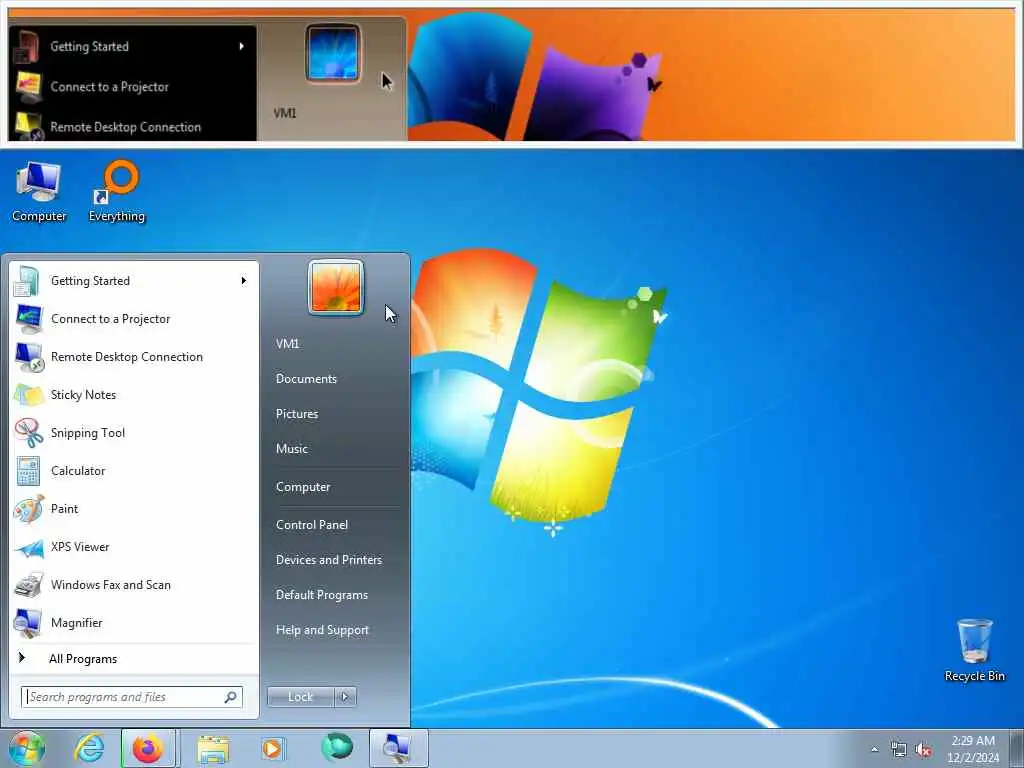The height and width of the screenshot is (768, 1024).
Task: Click the docked Magnifier lens view
Action: point(512,74)
